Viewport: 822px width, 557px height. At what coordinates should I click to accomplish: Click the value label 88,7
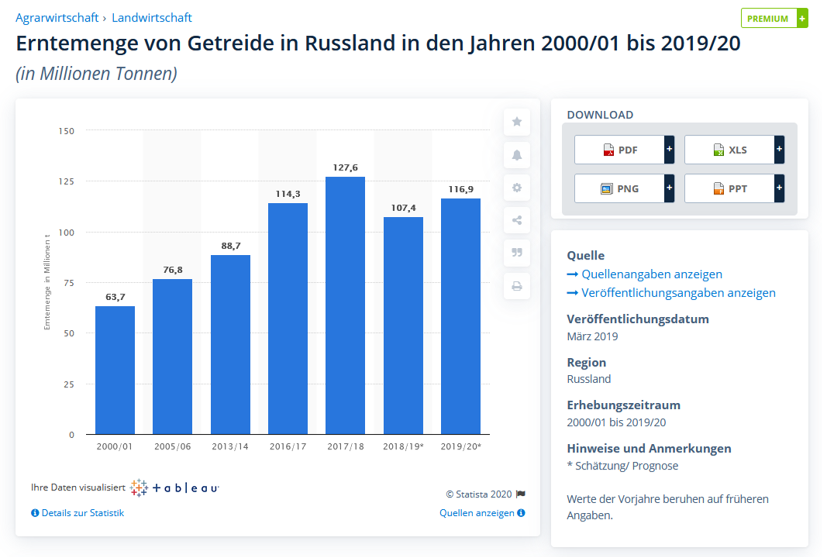tap(231, 246)
